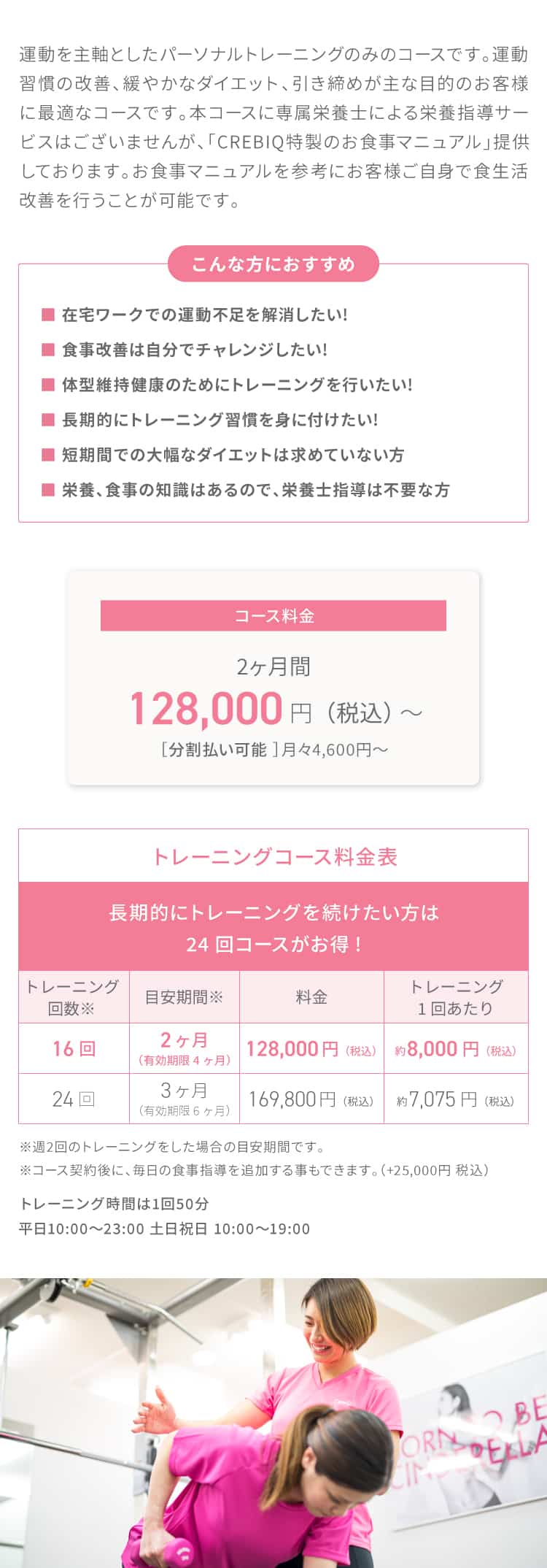
Task: Click the pink bullet beside 短期間での大幅なダイエット
Action: 48,455
